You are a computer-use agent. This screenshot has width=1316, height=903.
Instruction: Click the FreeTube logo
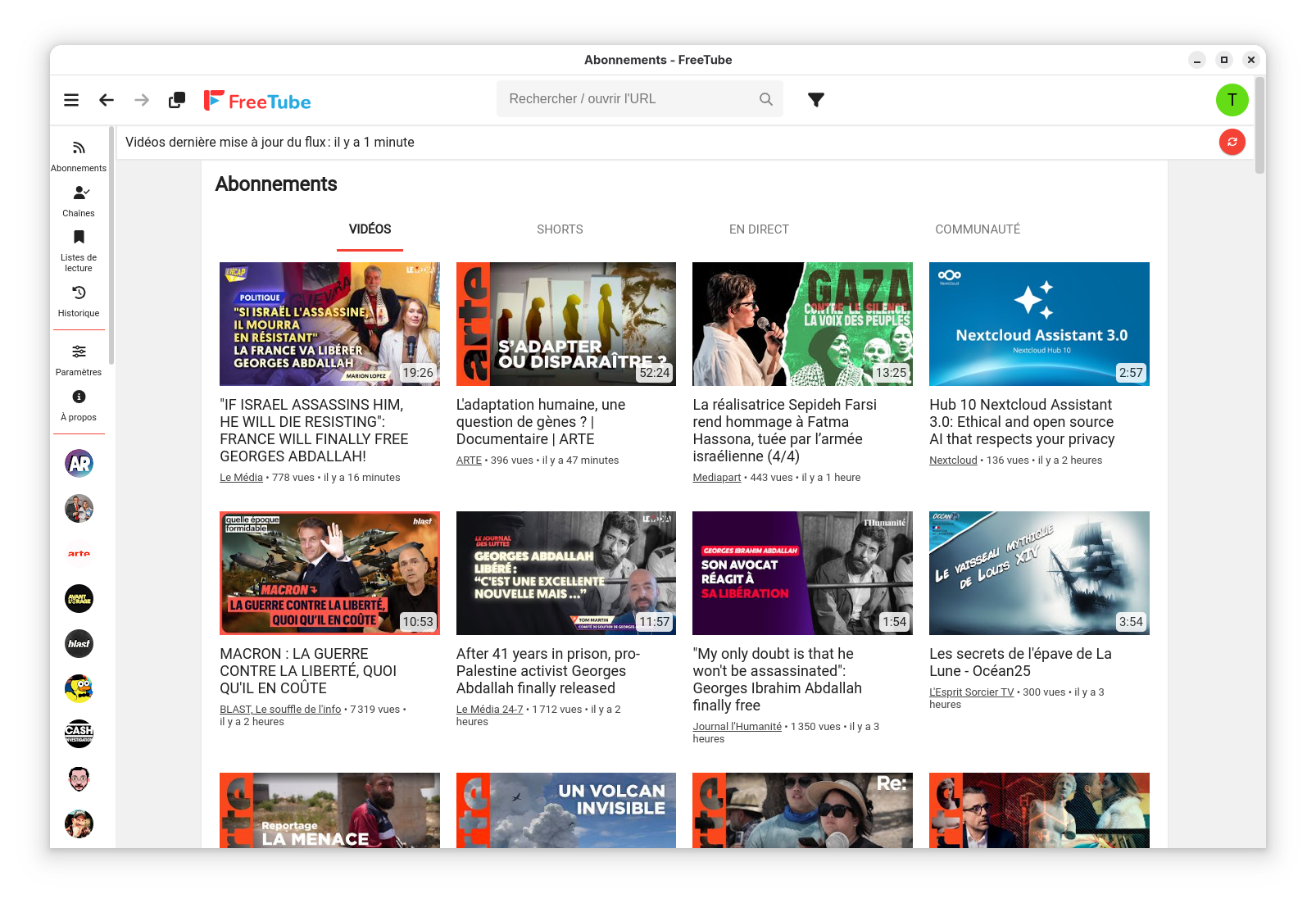pyautogui.click(x=257, y=101)
